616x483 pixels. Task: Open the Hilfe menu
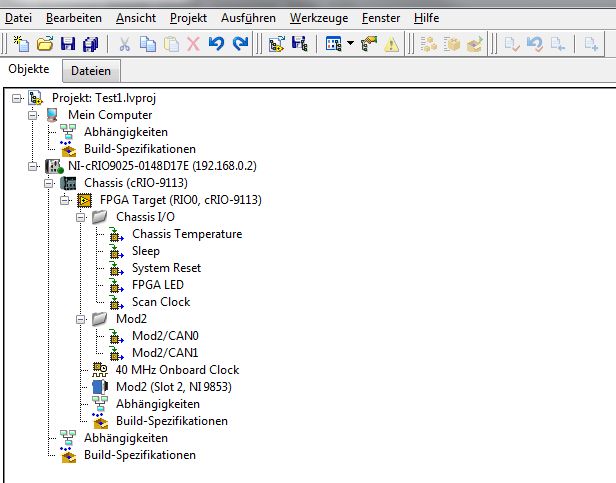[x=427, y=18]
